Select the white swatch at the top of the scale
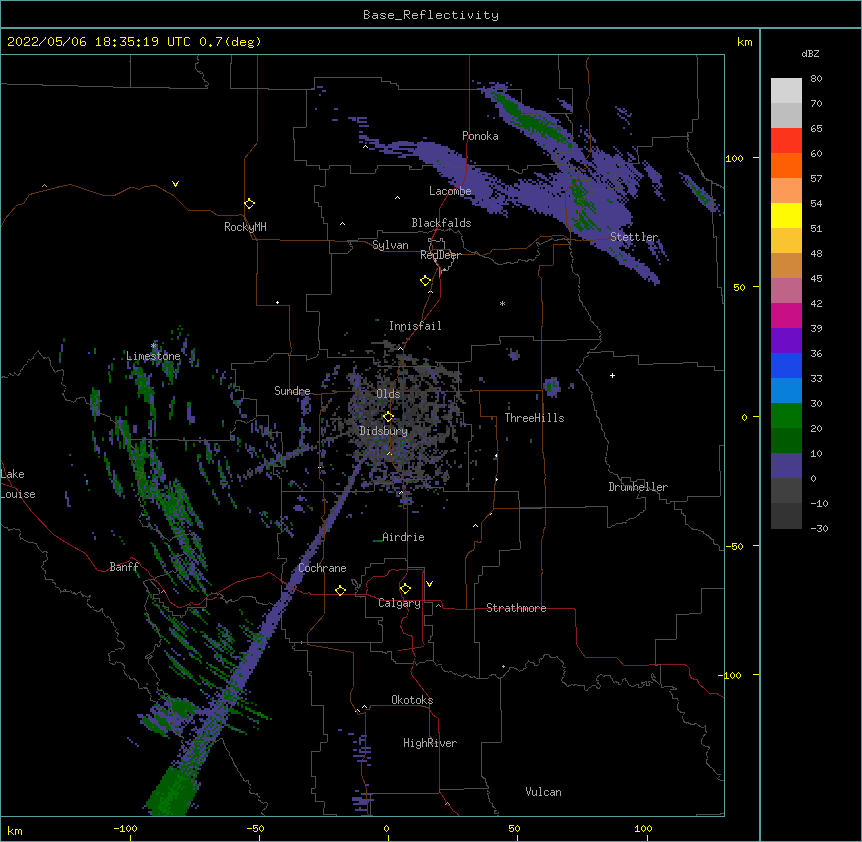Screen dimensions: 862x842 point(786,91)
